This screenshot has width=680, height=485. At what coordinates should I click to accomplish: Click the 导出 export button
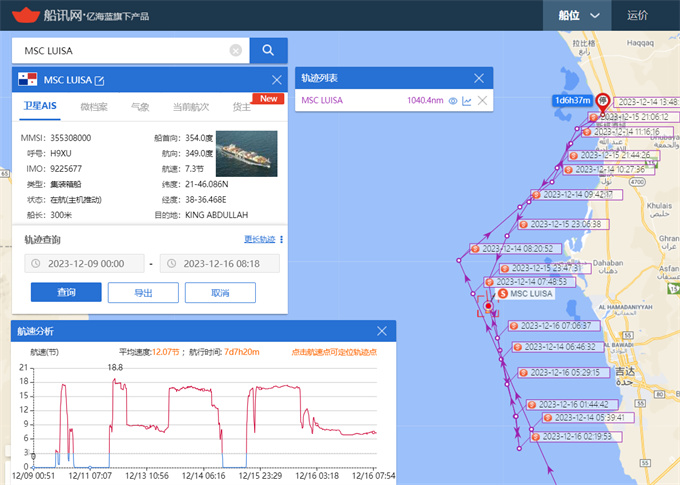[143, 292]
